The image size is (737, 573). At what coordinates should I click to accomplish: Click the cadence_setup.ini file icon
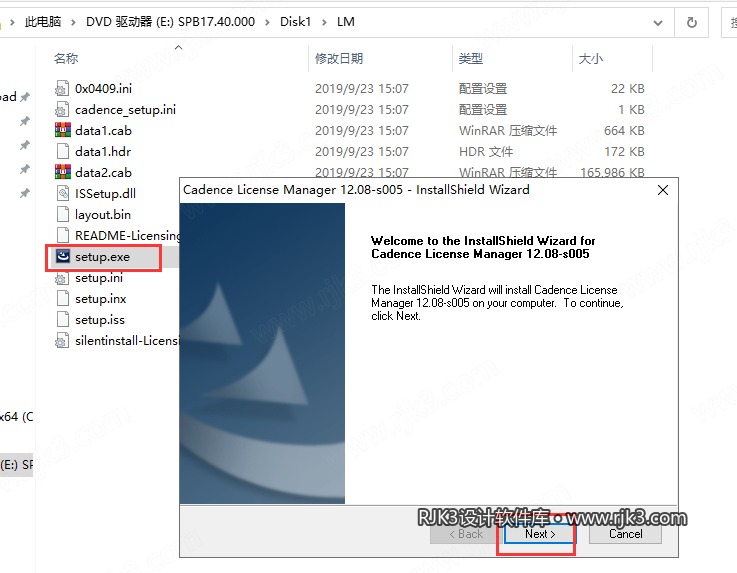(x=62, y=110)
